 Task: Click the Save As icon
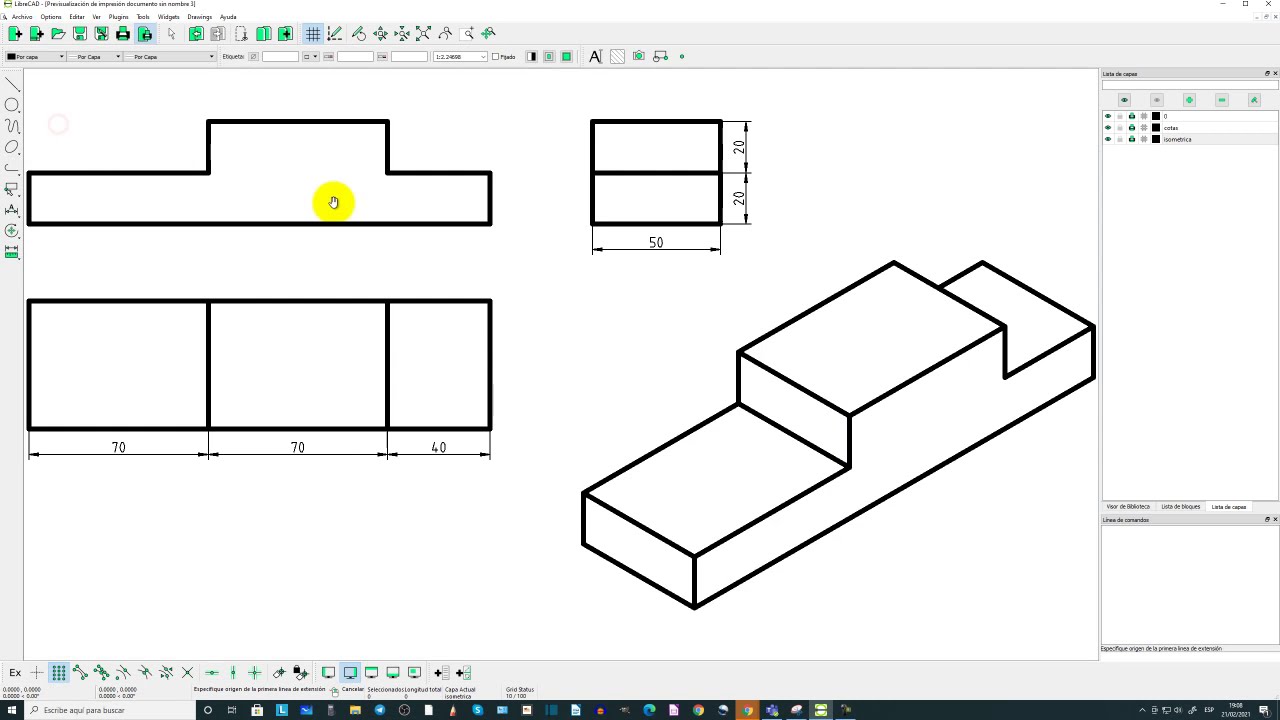coord(101,34)
